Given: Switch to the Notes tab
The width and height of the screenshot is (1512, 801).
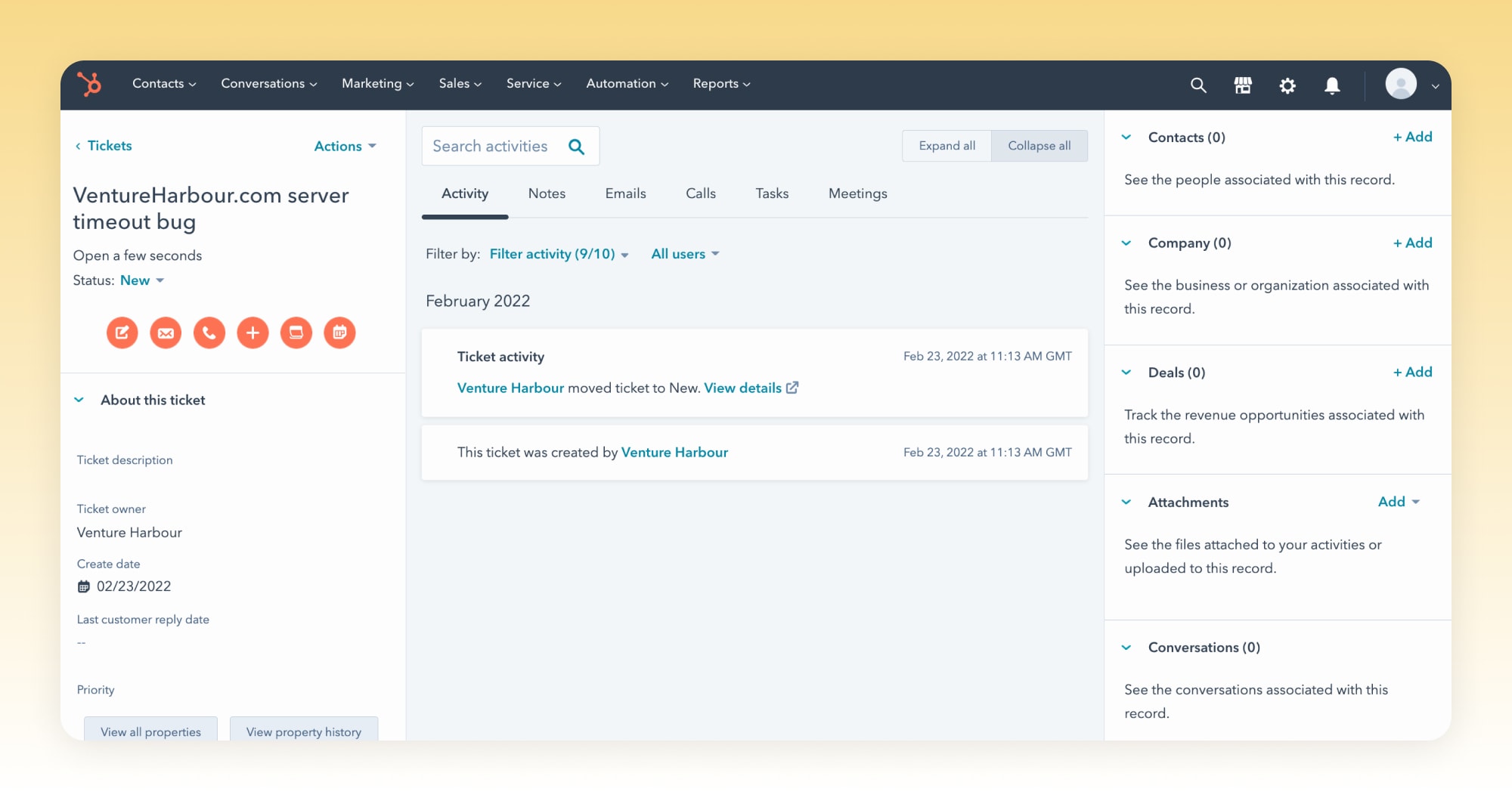Looking at the screenshot, I should point(547,193).
